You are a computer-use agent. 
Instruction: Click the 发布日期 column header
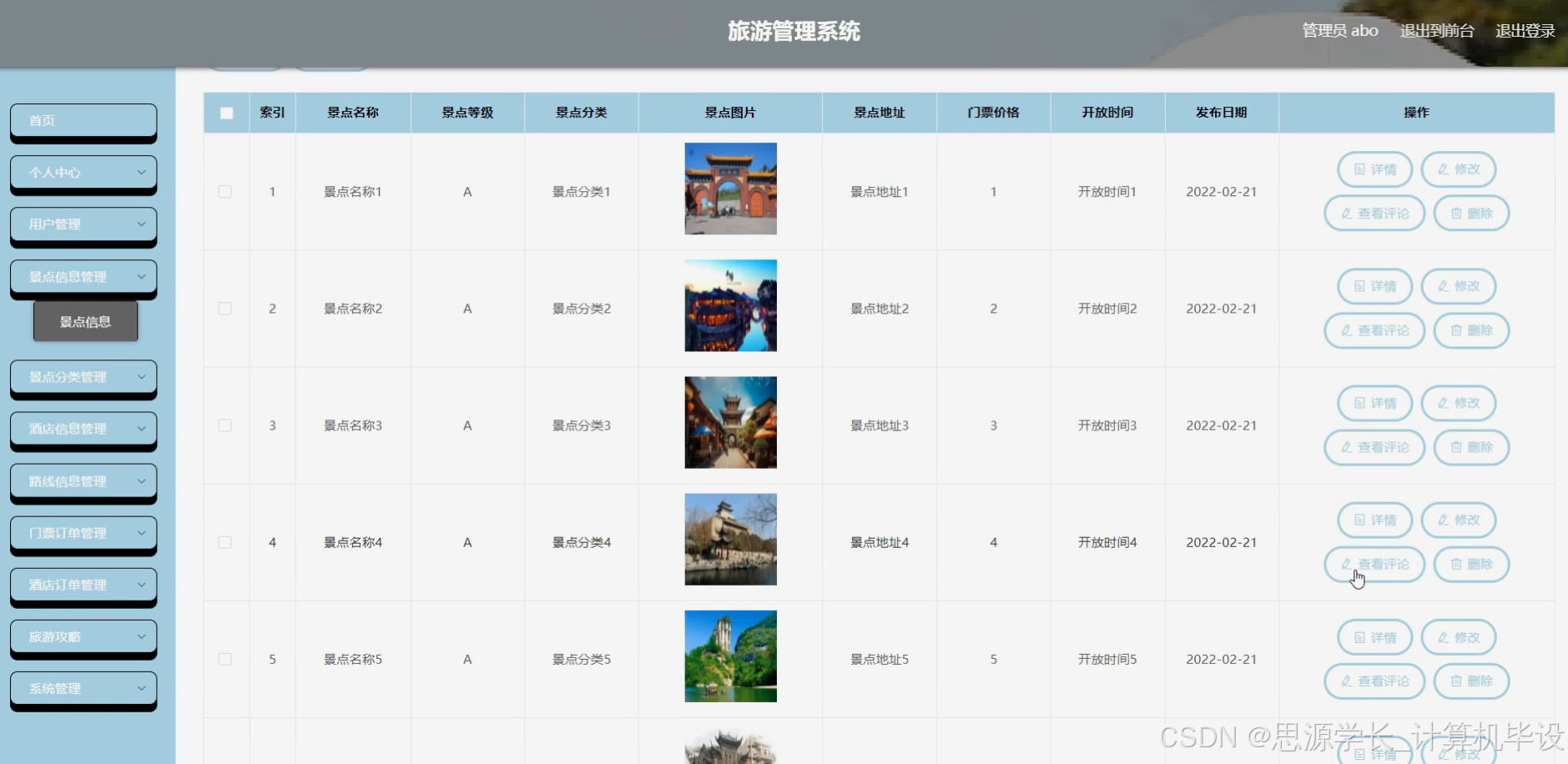pyautogui.click(x=1221, y=113)
